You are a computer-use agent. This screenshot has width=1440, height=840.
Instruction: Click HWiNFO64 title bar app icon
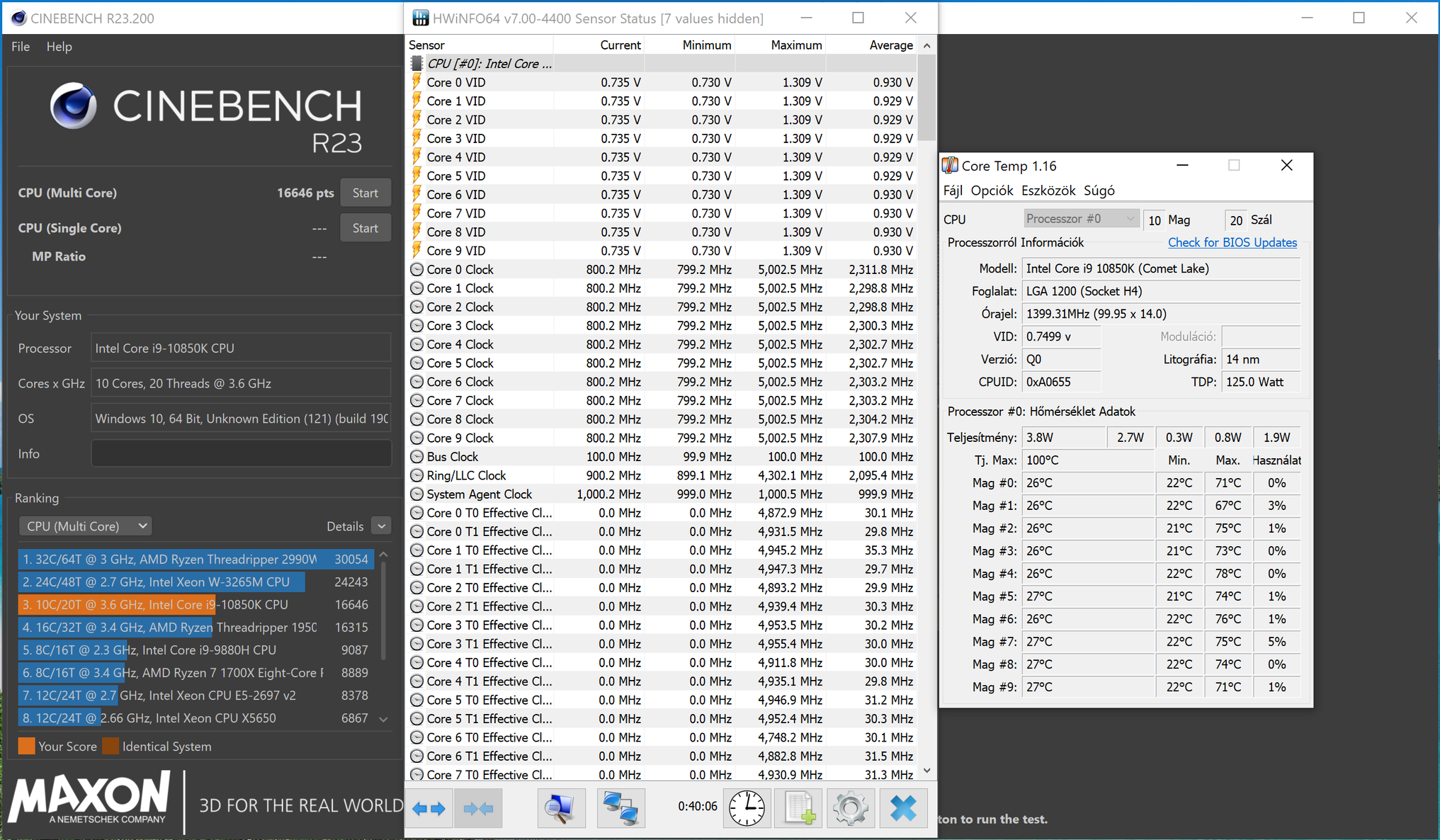click(420, 18)
